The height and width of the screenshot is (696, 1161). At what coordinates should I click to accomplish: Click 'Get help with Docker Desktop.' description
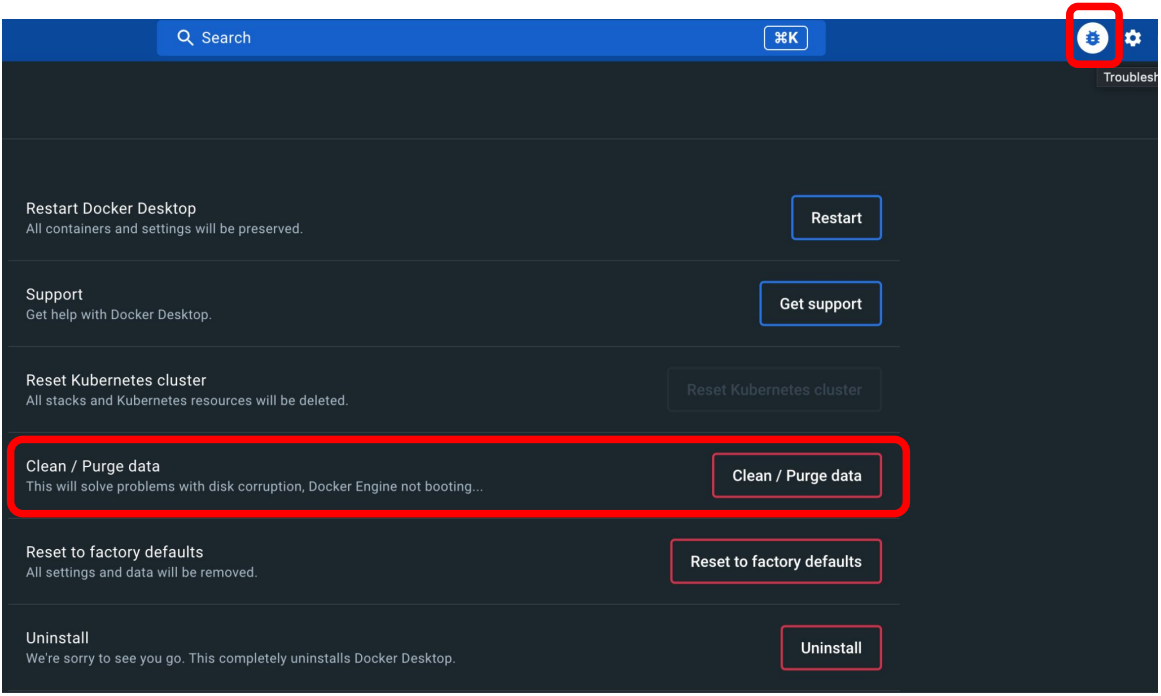(x=118, y=315)
